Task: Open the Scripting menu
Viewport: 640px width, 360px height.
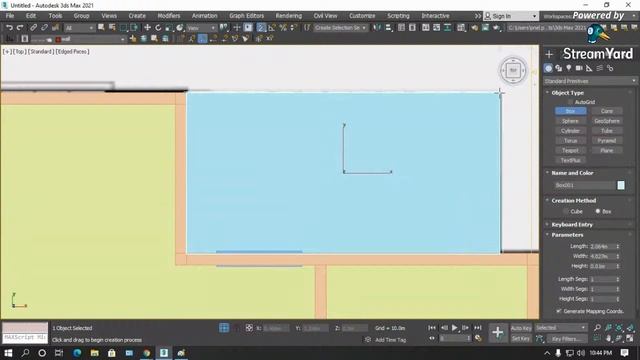Action: click(x=398, y=16)
